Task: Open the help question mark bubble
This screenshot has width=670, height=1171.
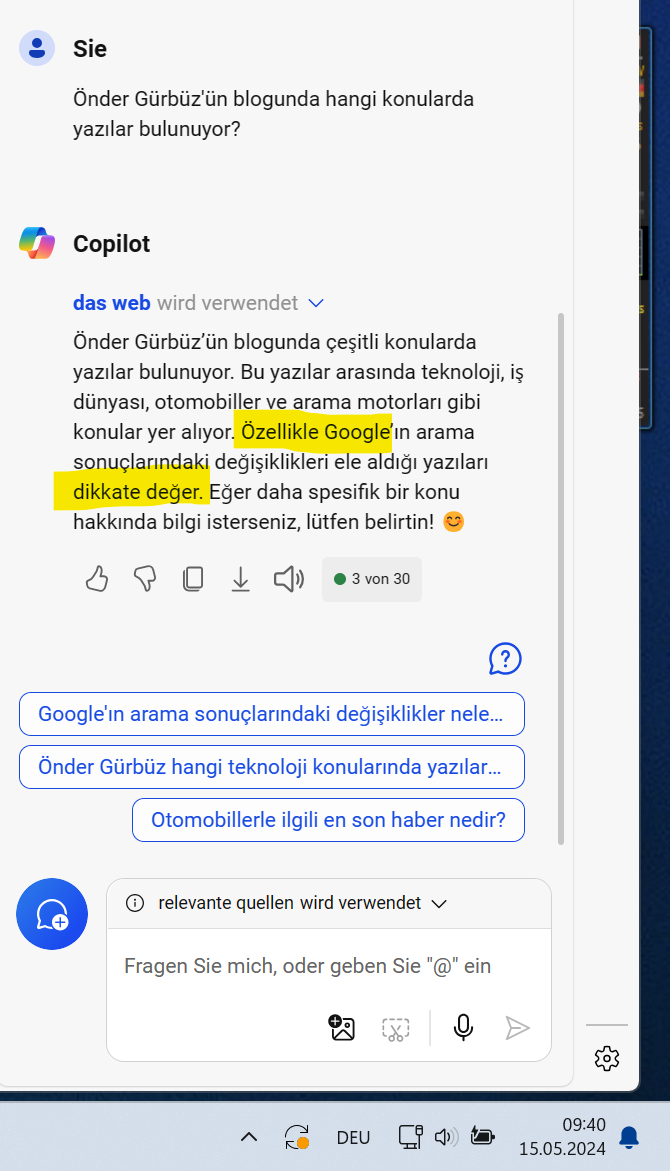Action: coord(505,659)
